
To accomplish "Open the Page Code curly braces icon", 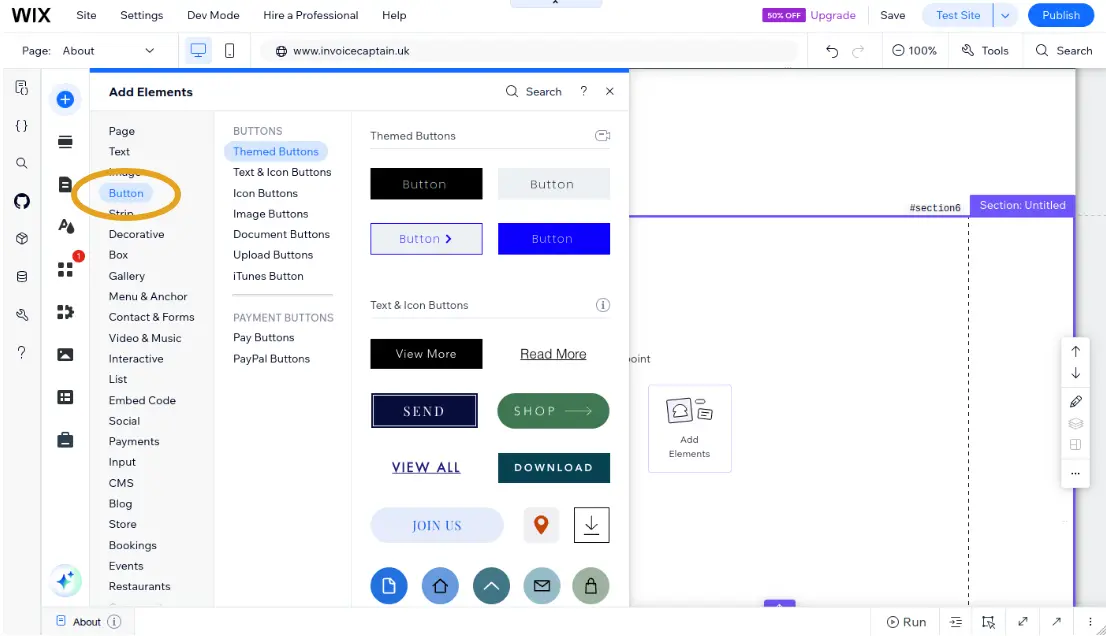I will [x=22, y=126].
